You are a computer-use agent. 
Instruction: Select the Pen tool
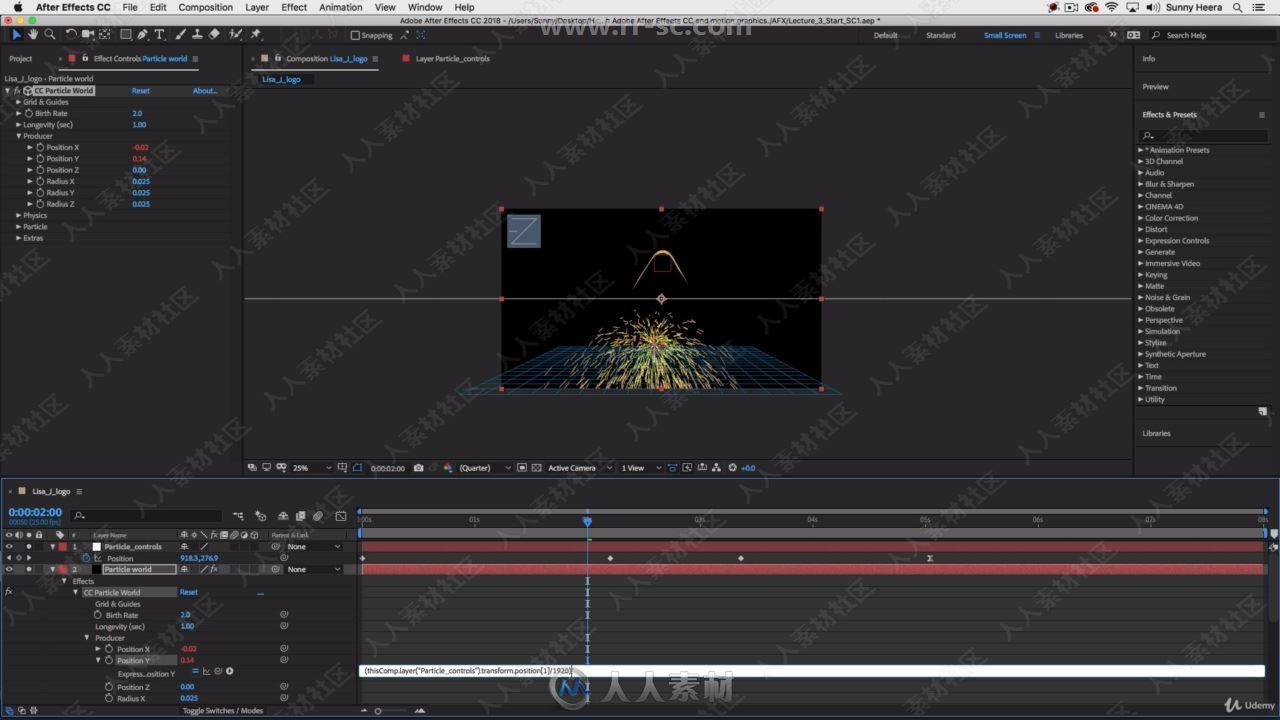click(x=142, y=34)
